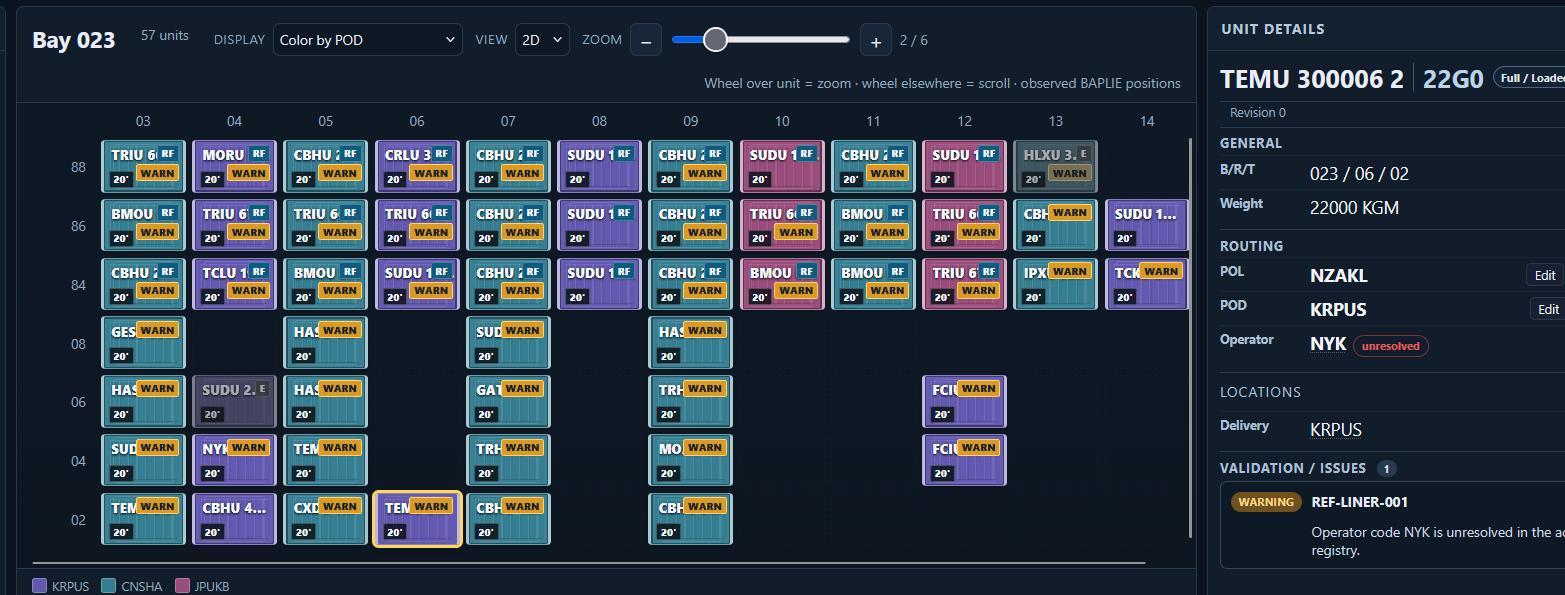Select the IPX container in row 13
1565x595 pixels.
1055,284
